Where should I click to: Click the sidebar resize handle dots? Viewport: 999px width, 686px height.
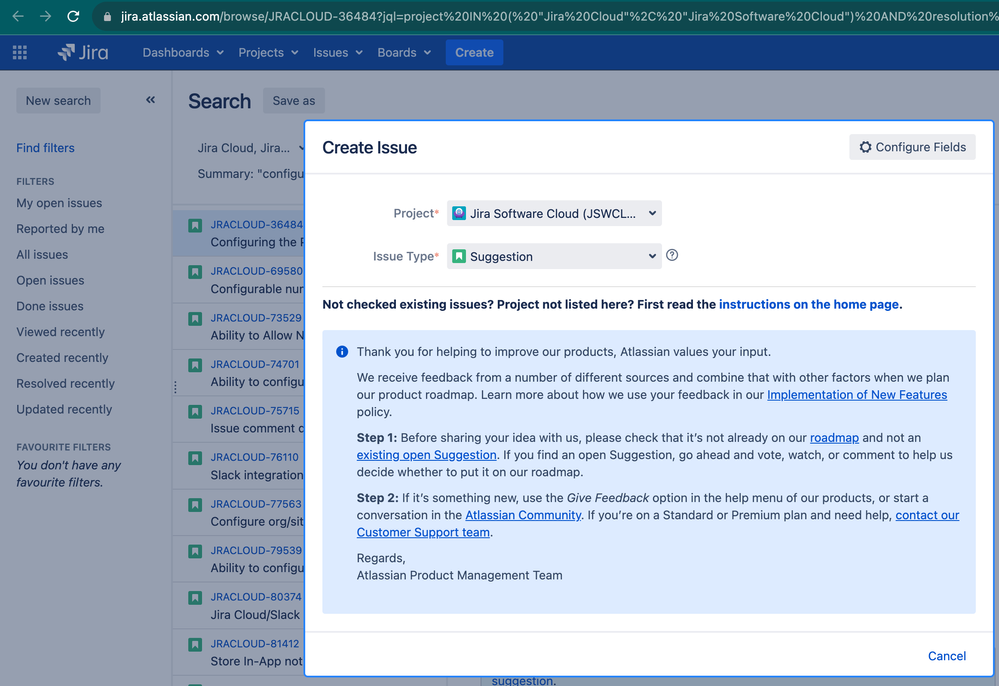[175, 387]
